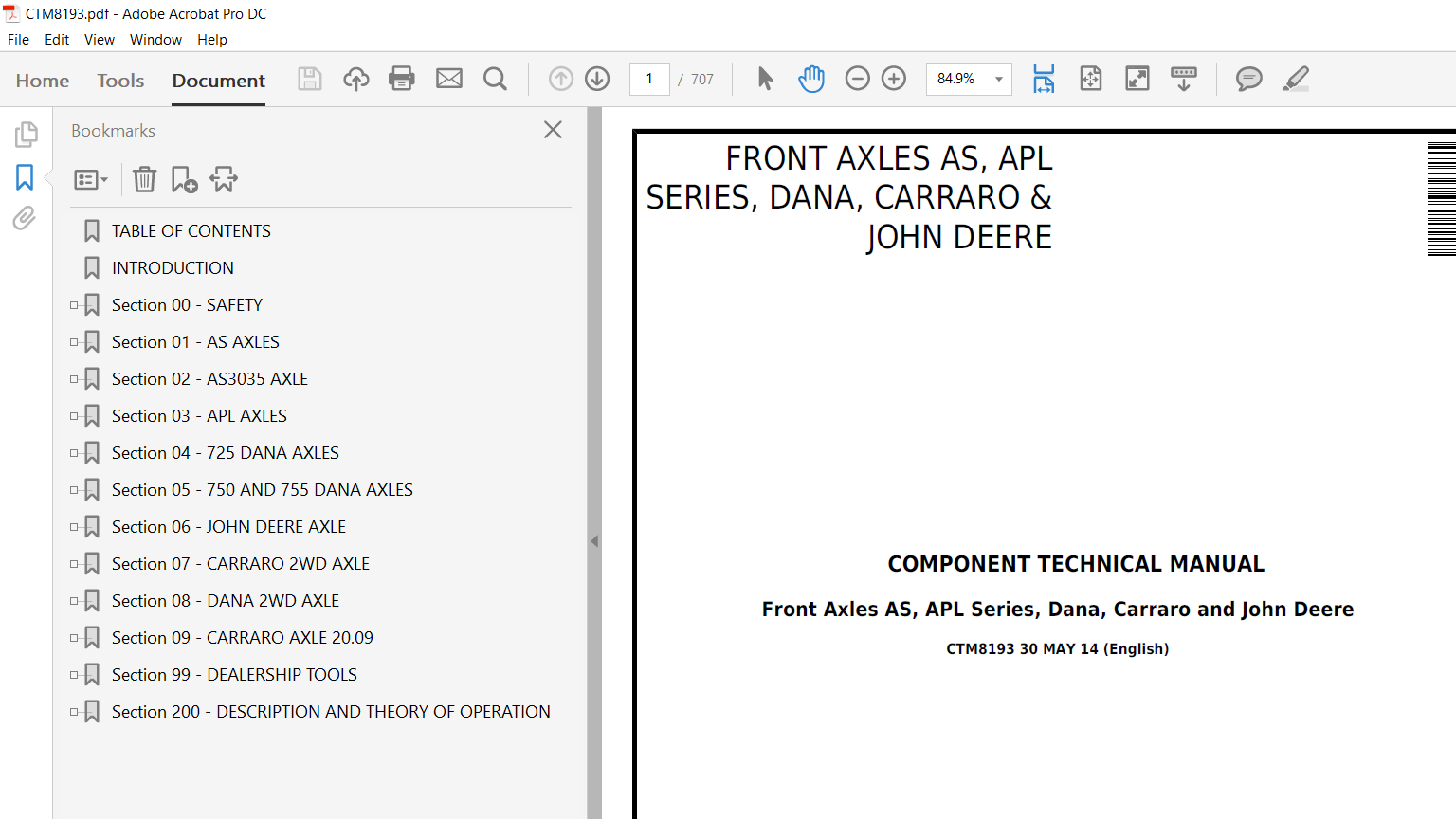Choose the Selection arrow tool
1456x819 pixels.
point(765,79)
